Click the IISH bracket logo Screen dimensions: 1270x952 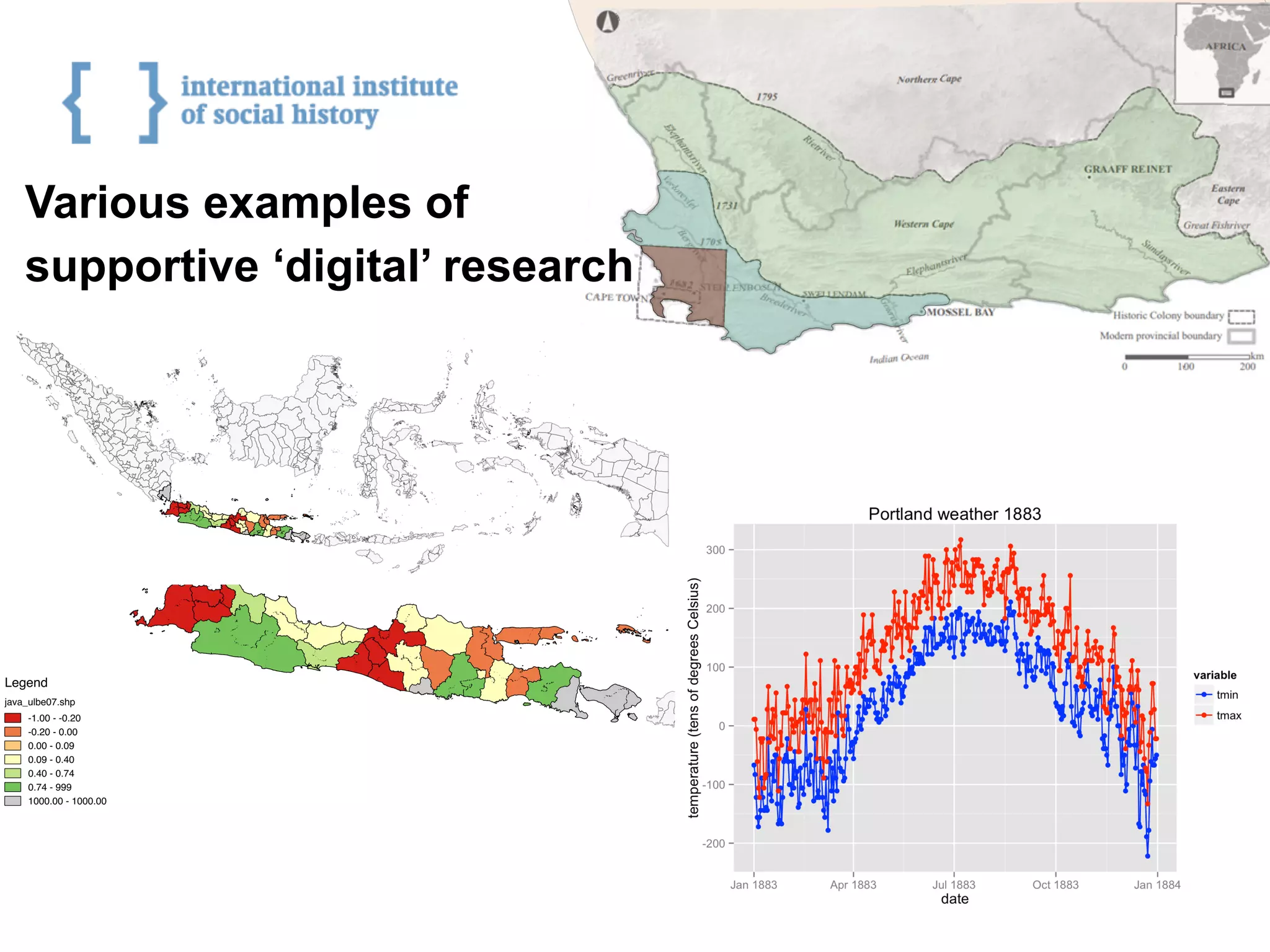pos(115,102)
